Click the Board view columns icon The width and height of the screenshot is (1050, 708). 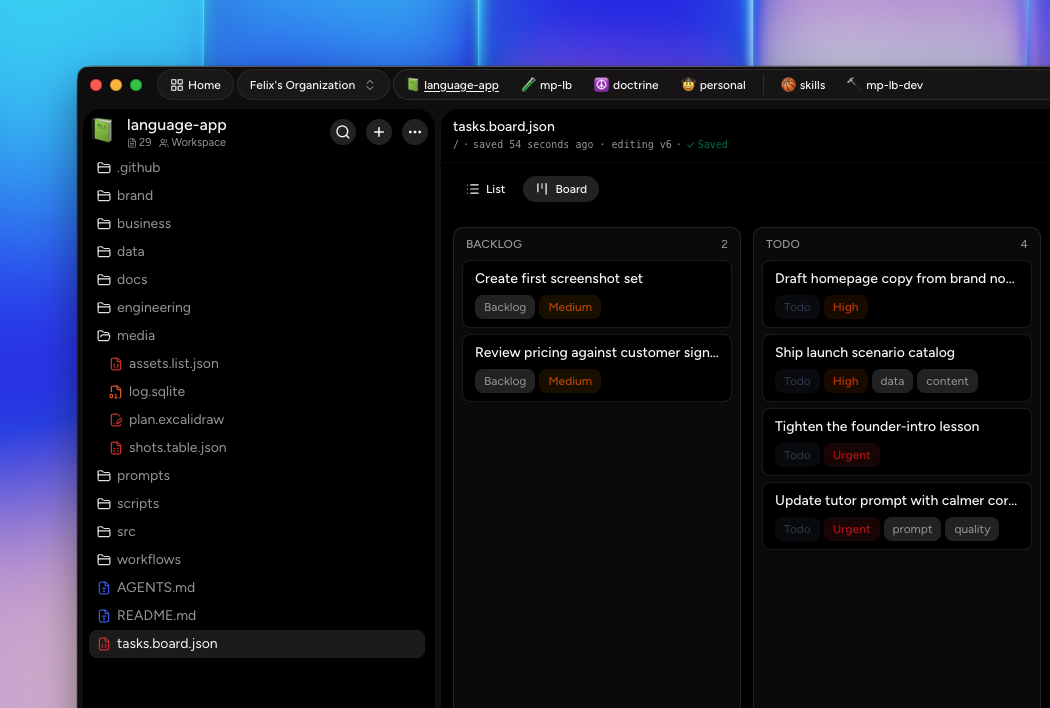click(x=542, y=188)
